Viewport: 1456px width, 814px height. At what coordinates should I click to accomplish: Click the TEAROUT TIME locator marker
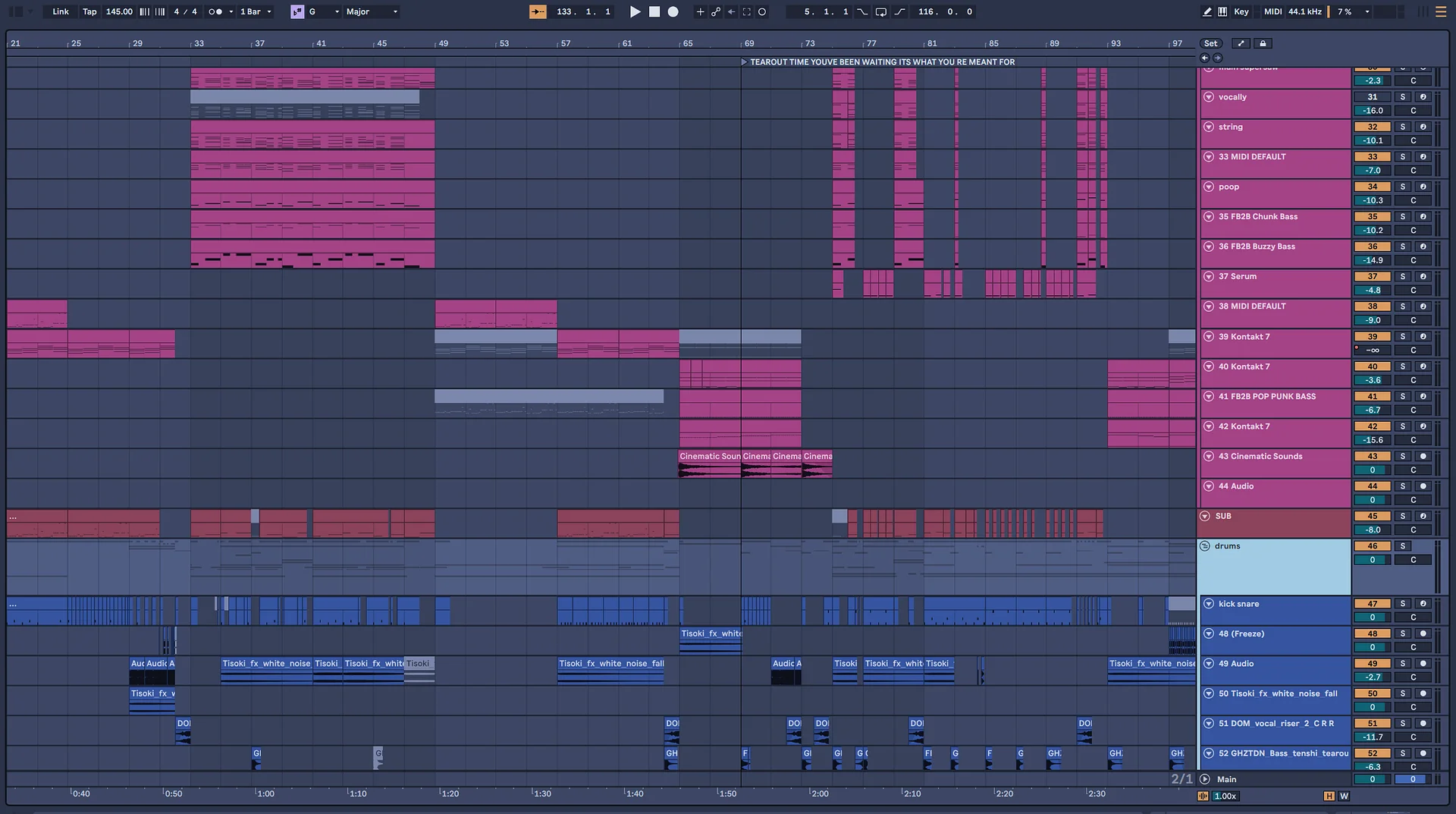click(877, 62)
